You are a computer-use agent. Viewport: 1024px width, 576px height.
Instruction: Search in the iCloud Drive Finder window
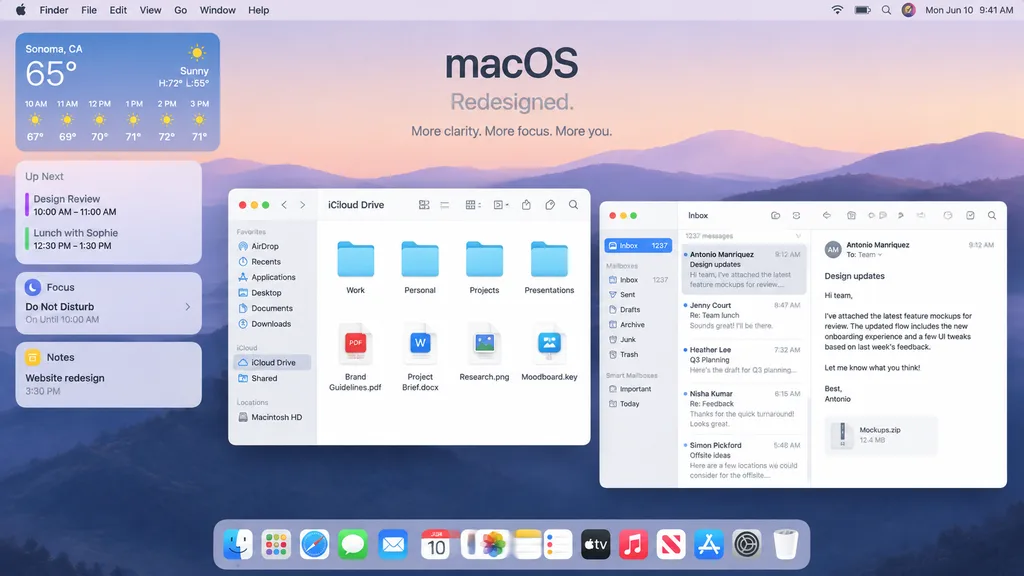coord(573,204)
